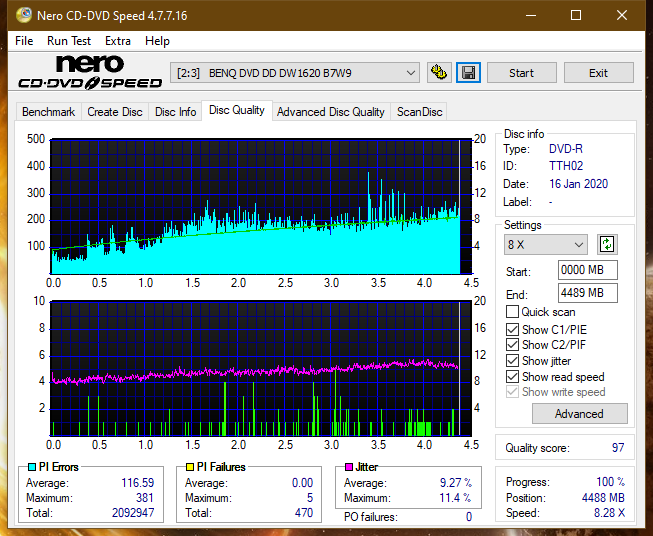653x536 pixels.
Task: Click the disc ID value TTH02
Action: coord(566,166)
